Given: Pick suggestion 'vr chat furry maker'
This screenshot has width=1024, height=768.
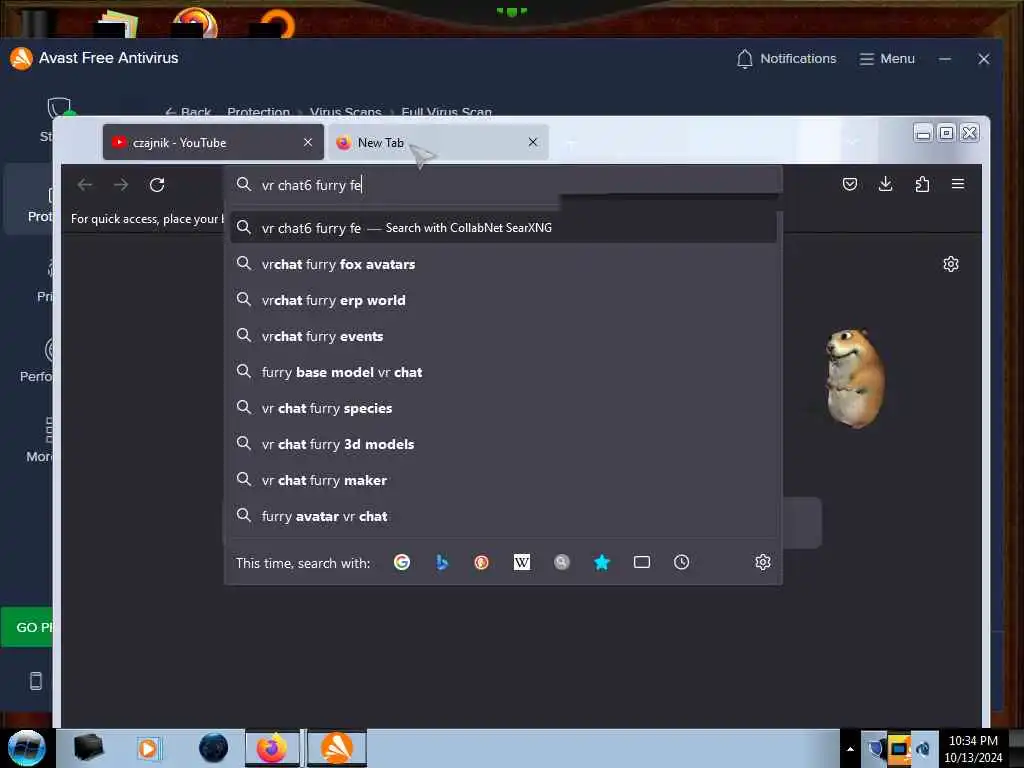Looking at the screenshot, I should click(x=503, y=479).
